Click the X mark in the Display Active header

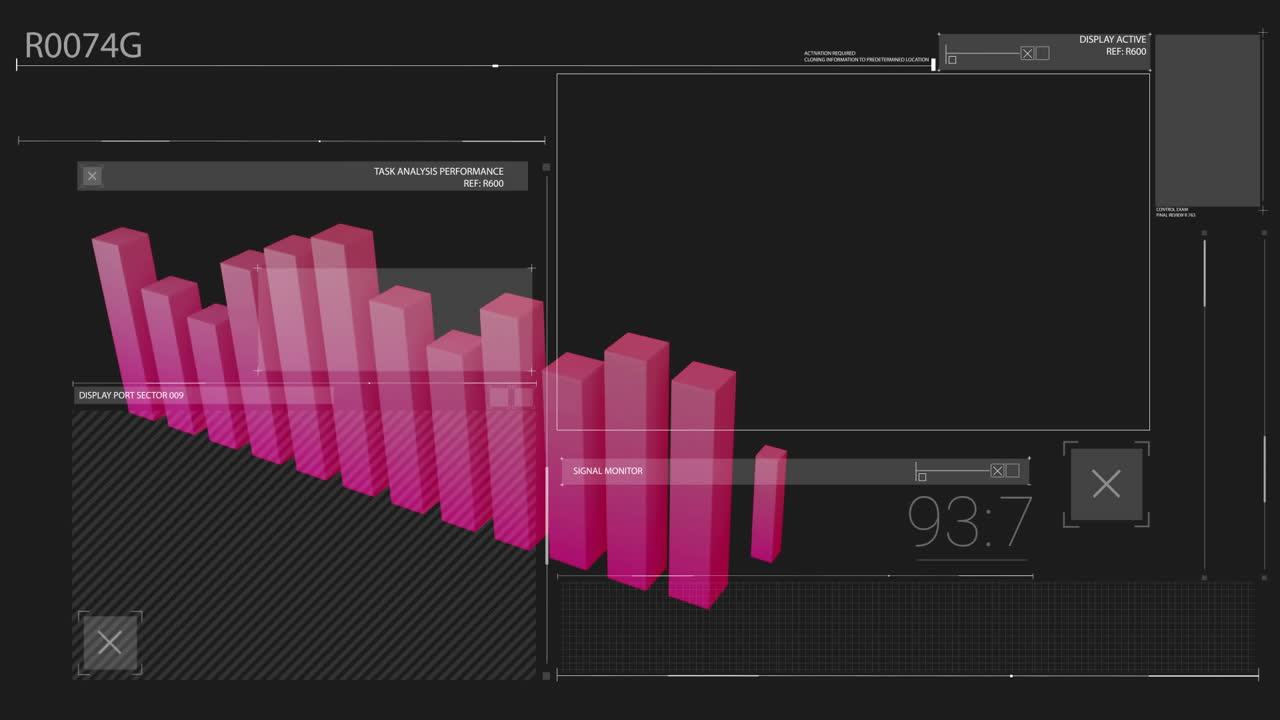1027,53
